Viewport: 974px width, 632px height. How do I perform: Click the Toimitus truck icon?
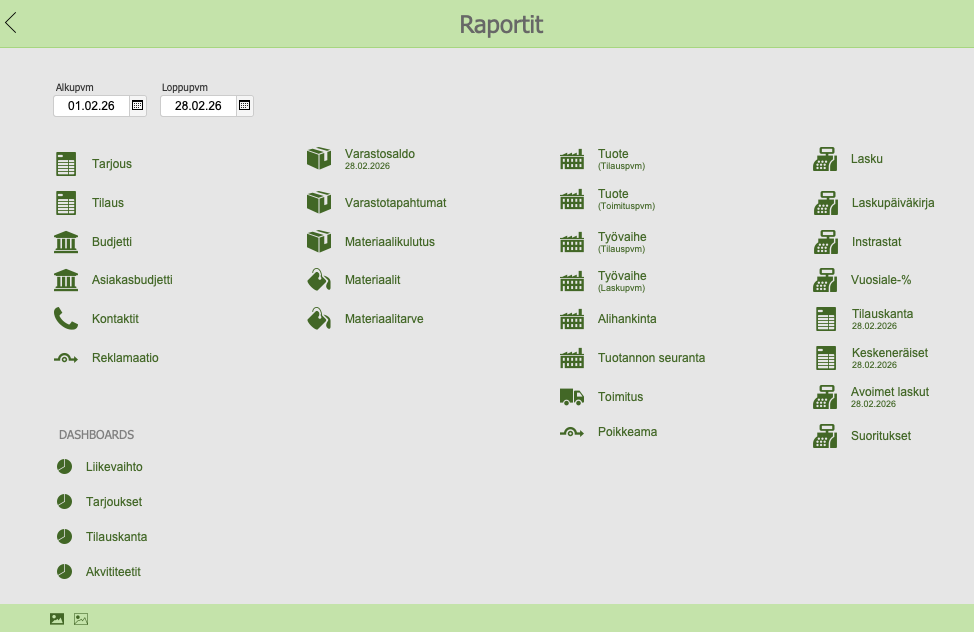point(571,397)
